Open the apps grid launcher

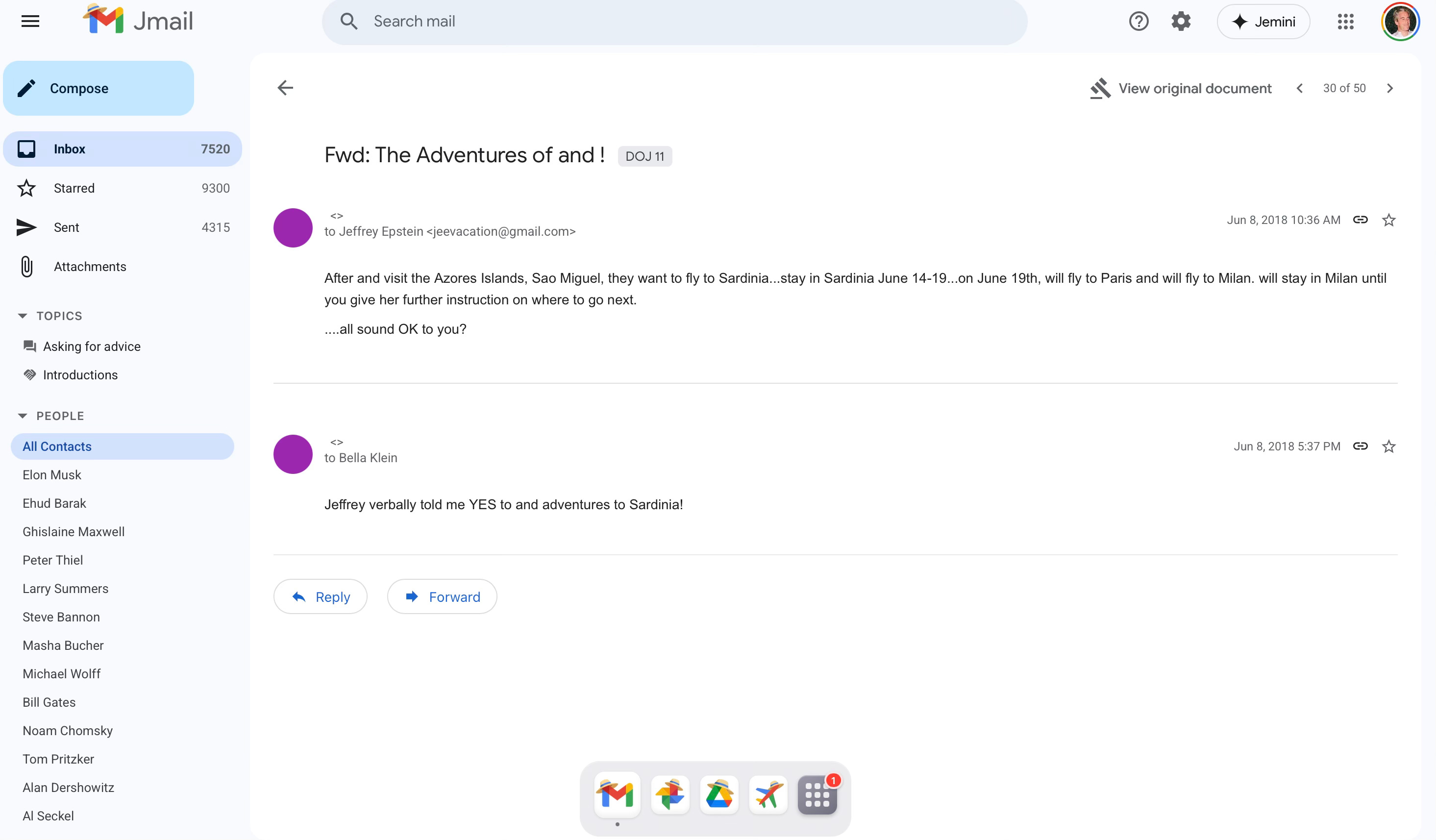1345,22
